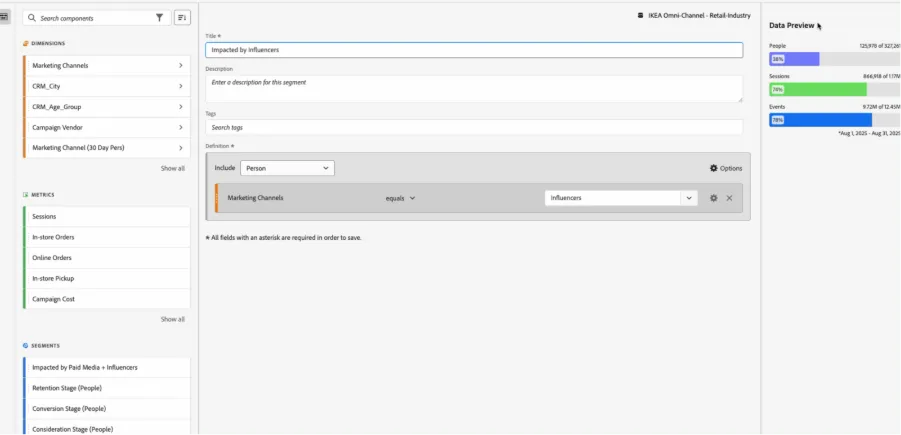Image resolution: width=901 pixels, height=435 pixels.
Task: Select Impacted by Paid Media + Influencers segment
Action: 107,367
